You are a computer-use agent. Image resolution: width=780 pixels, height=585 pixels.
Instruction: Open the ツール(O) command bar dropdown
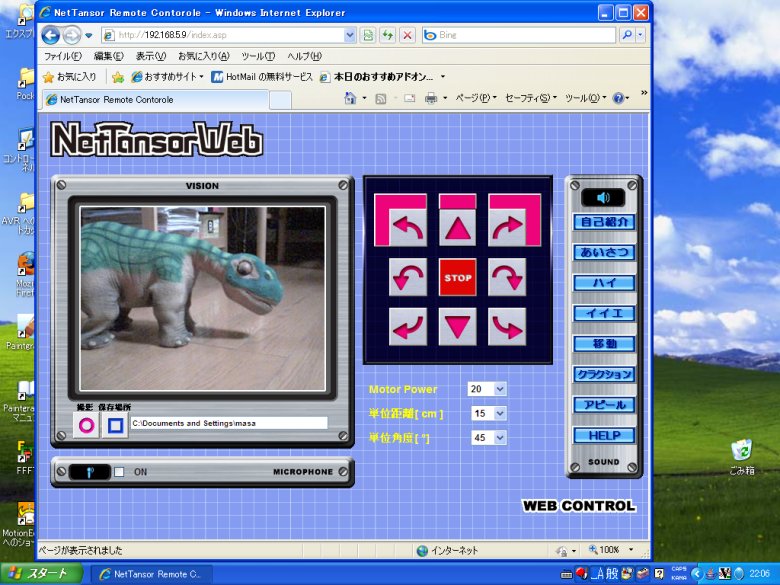[x=585, y=98]
